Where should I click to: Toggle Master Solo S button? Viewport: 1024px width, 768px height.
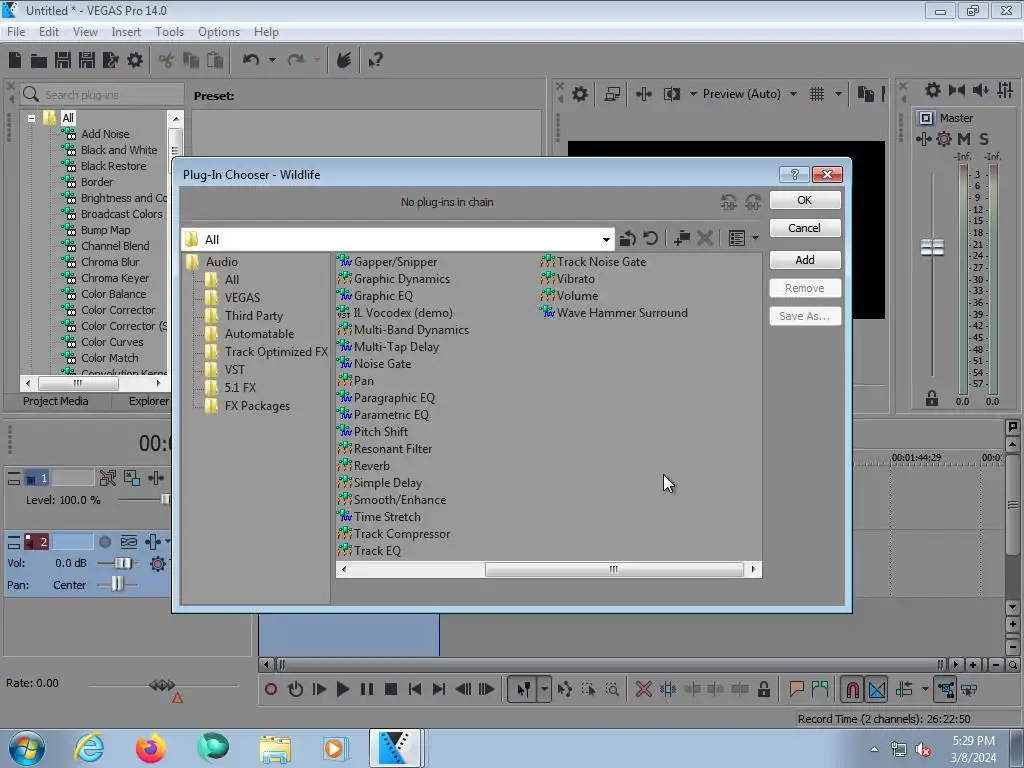click(984, 139)
